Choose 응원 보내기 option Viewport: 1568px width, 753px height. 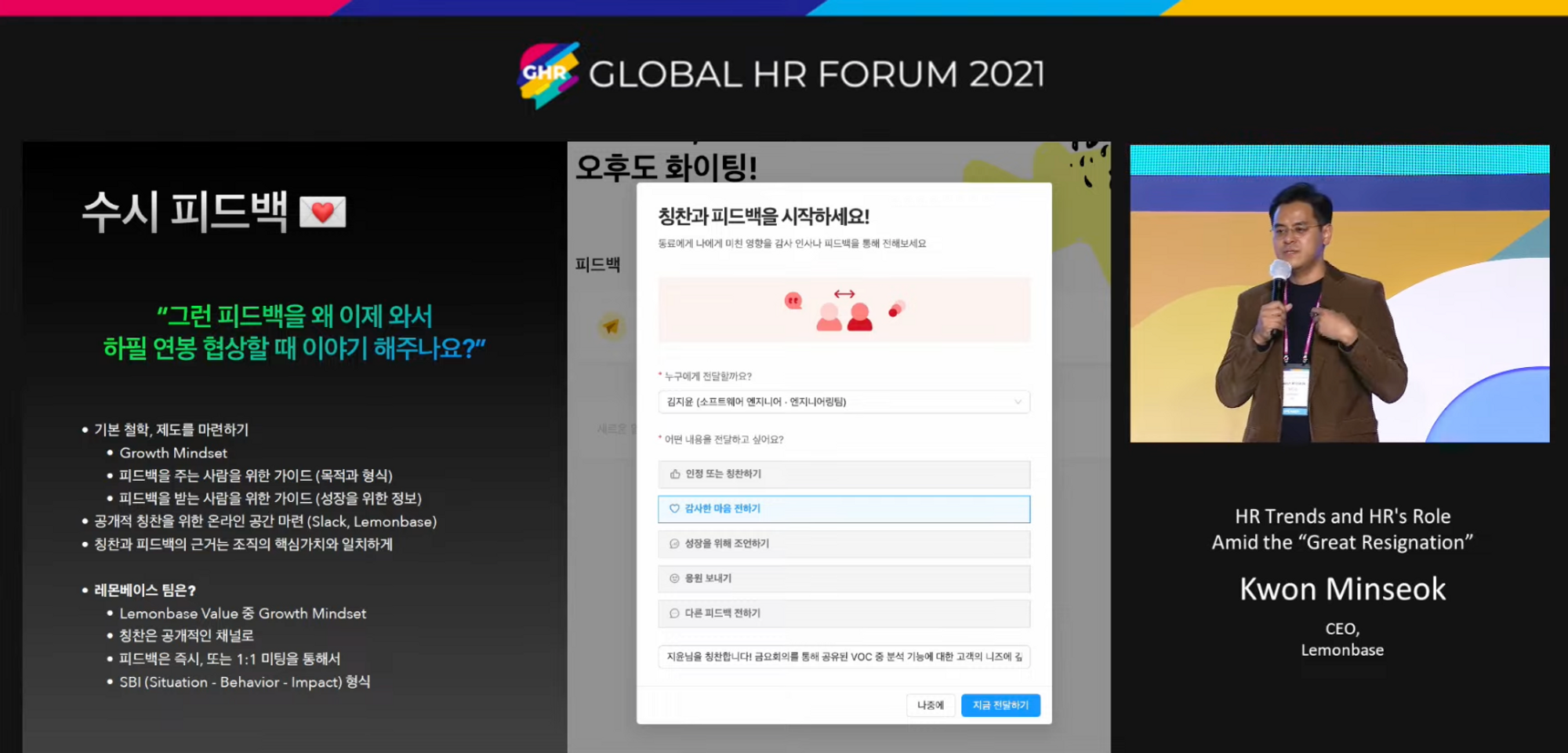(844, 579)
